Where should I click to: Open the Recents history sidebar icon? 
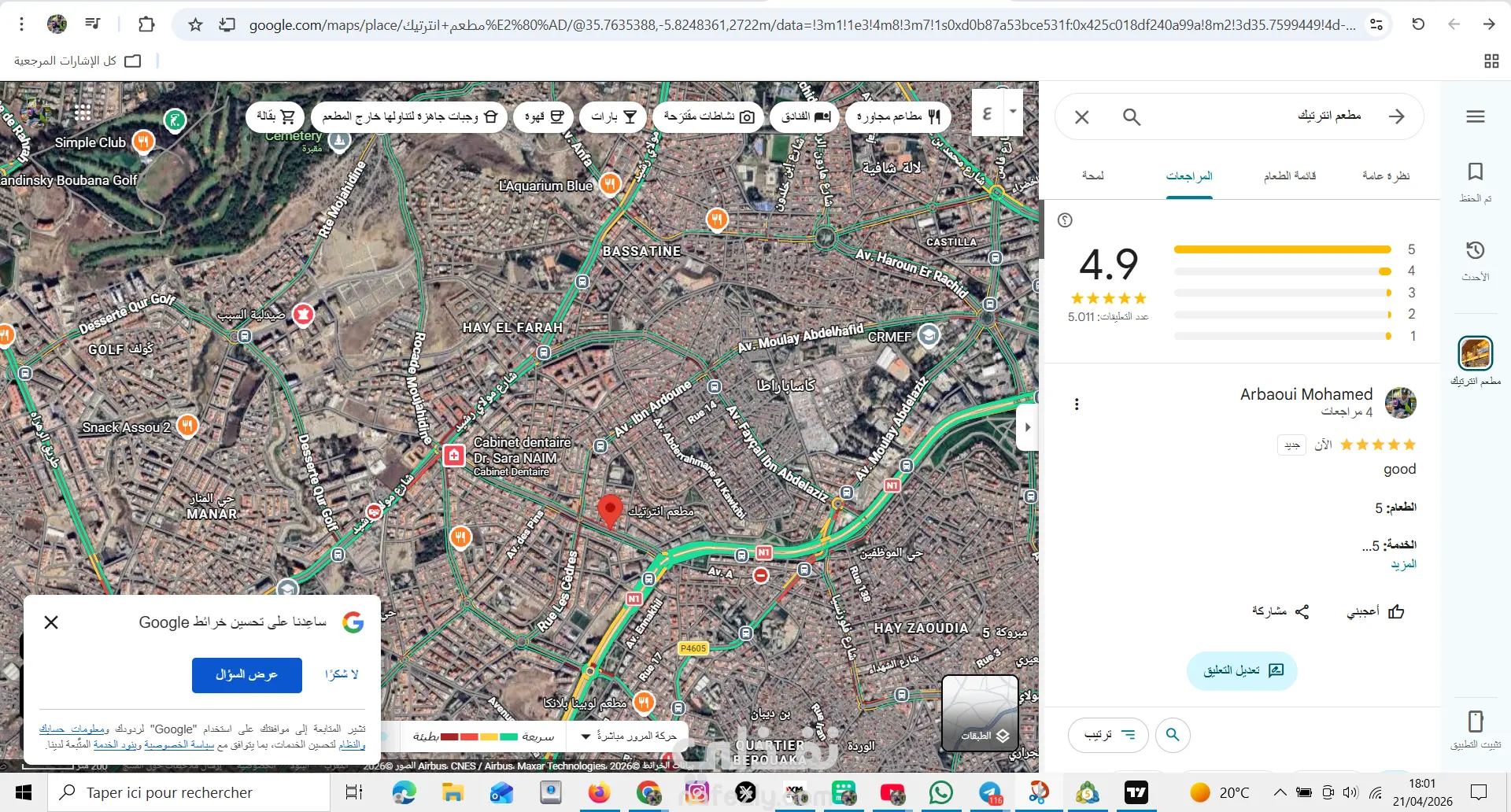tap(1476, 250)
